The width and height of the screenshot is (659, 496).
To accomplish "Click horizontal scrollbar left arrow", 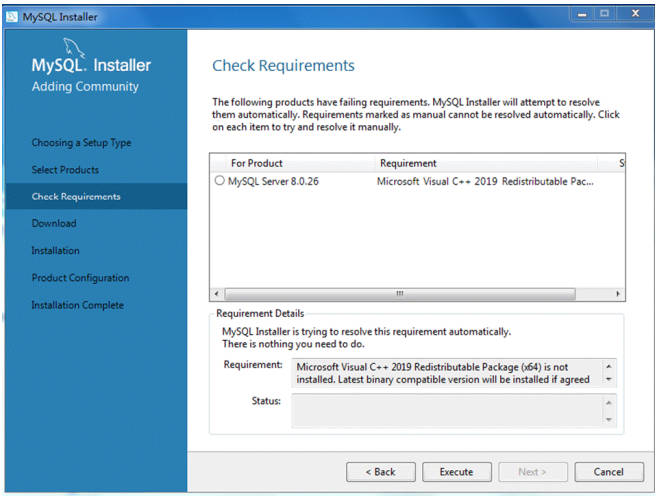I will point(216,293).
